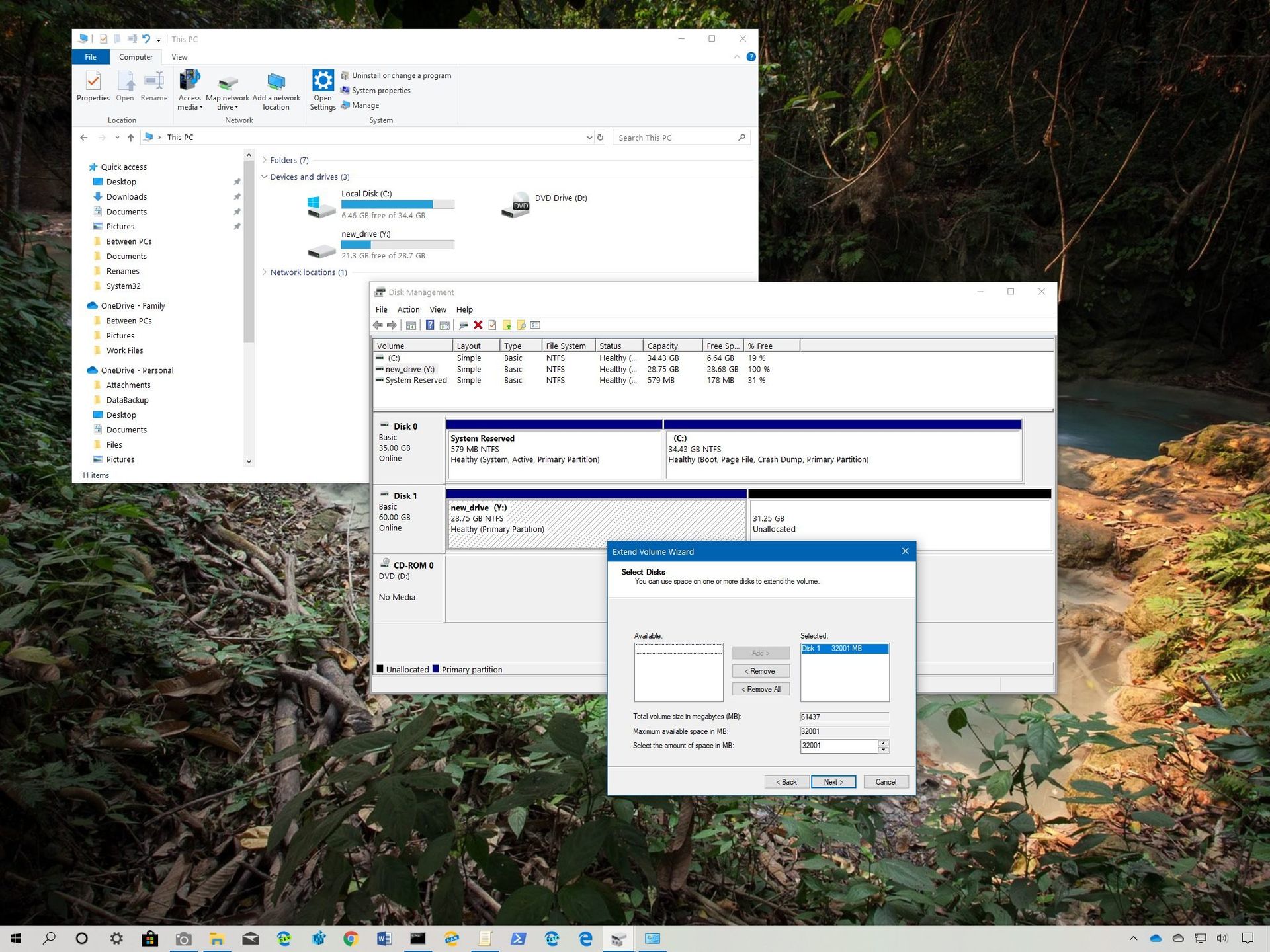Click Next in the Extend Volume Wizard
Image resolution: width=1270 pixels, height=952 pixels.
833,781
